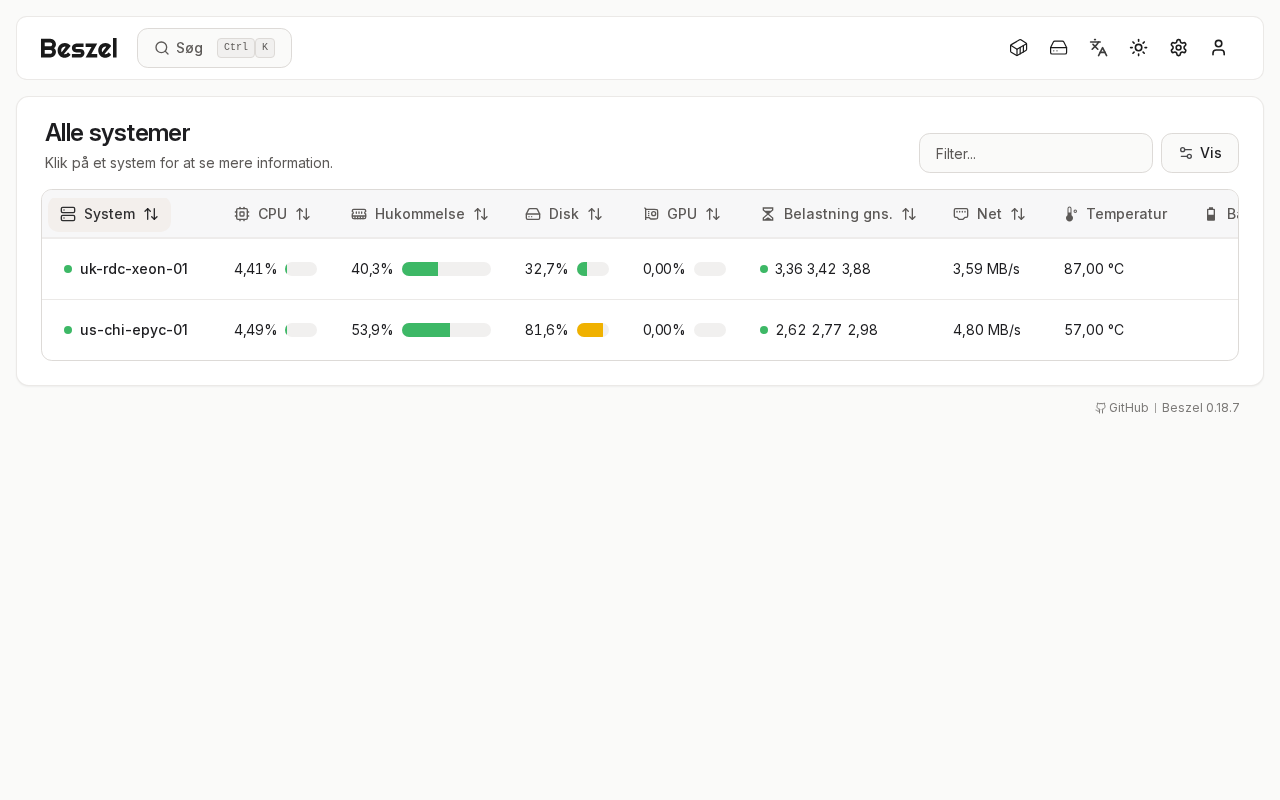This screenshot has height=800, width=1280.
Task: Open the Søg search box
Action: click(x=214, y=48)
